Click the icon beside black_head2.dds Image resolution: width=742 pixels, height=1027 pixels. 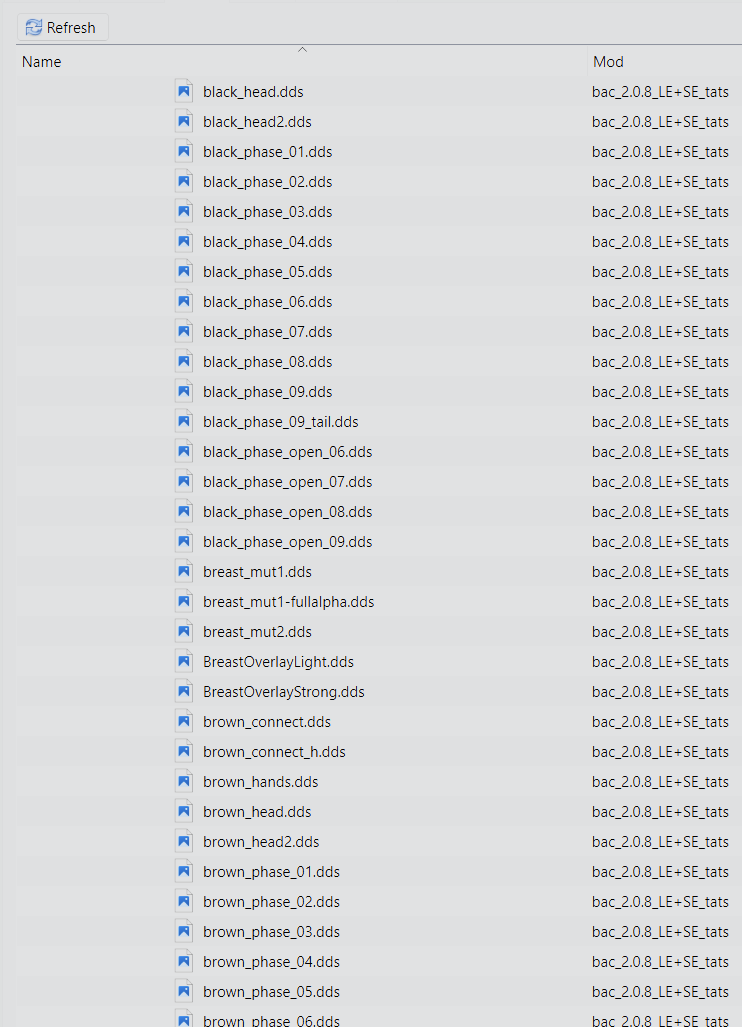(x=184, y=122)
